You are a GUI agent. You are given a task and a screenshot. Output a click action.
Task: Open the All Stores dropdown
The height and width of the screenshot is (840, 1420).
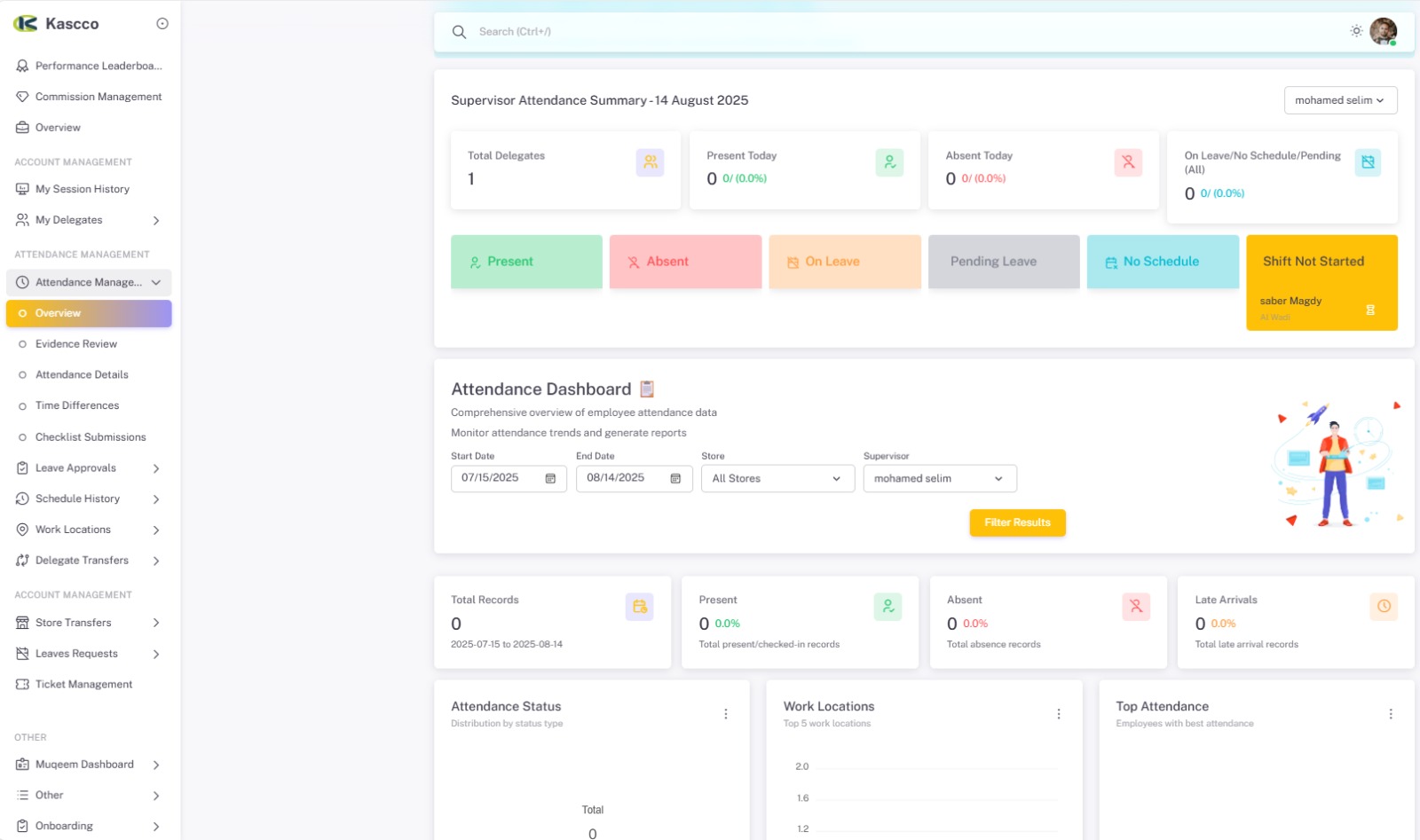click(778, 479)
